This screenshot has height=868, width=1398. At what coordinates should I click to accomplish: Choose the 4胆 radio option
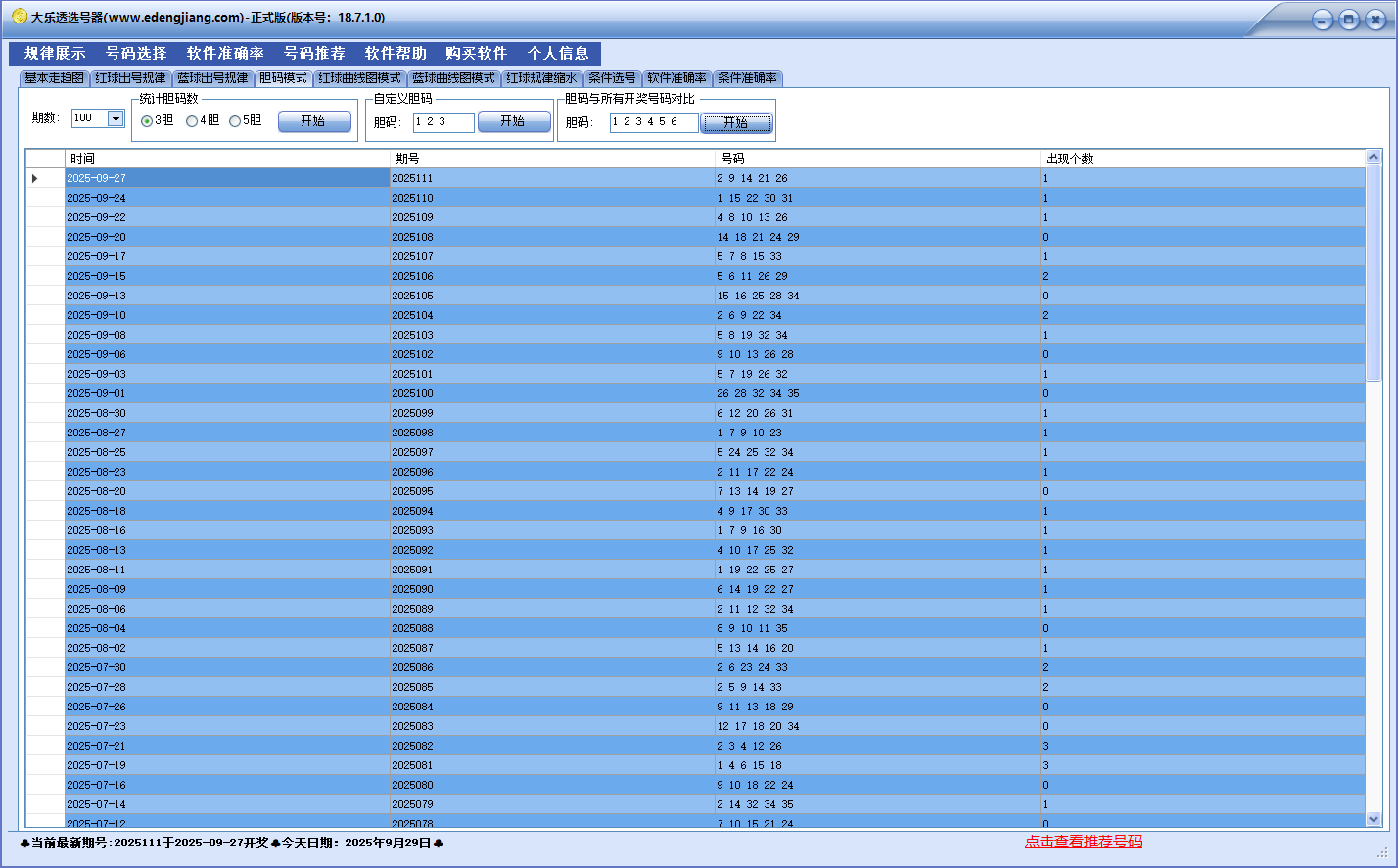192,121
